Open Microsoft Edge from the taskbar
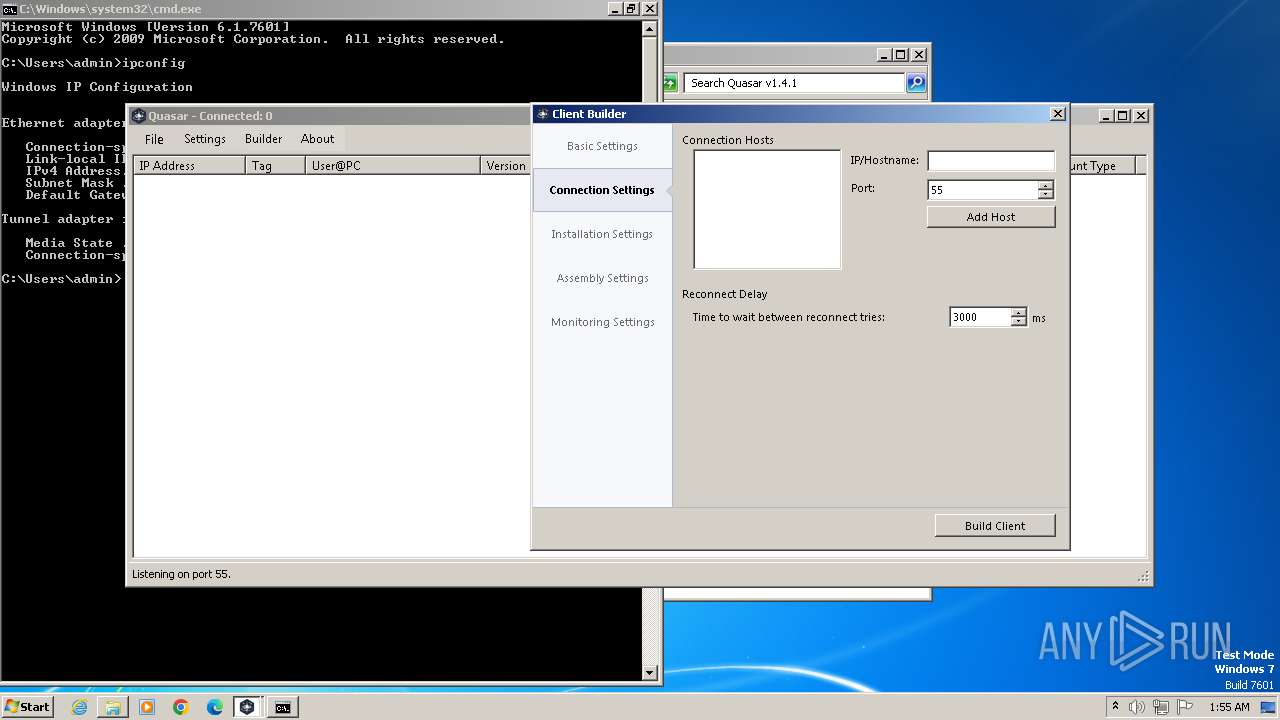The height and width of the screenshot is (720, 1280). click(215, 707)
